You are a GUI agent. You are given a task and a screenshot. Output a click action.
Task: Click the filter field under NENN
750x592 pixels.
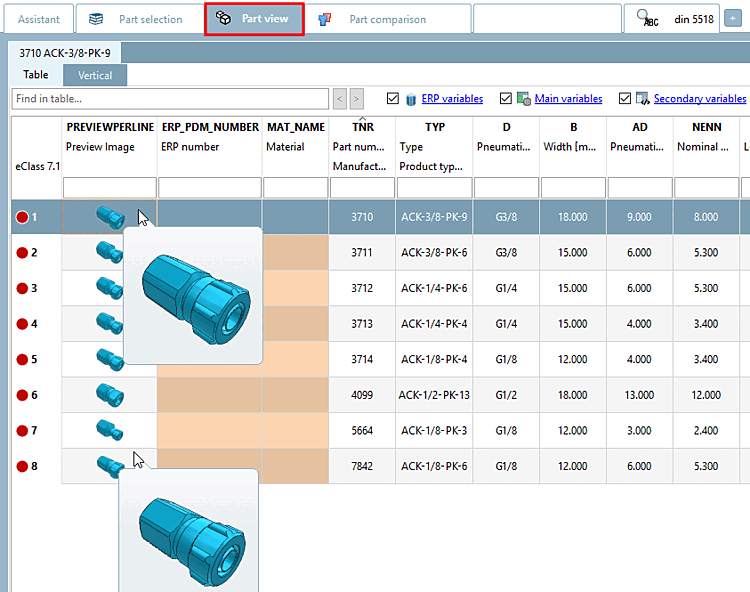[706, 187]
